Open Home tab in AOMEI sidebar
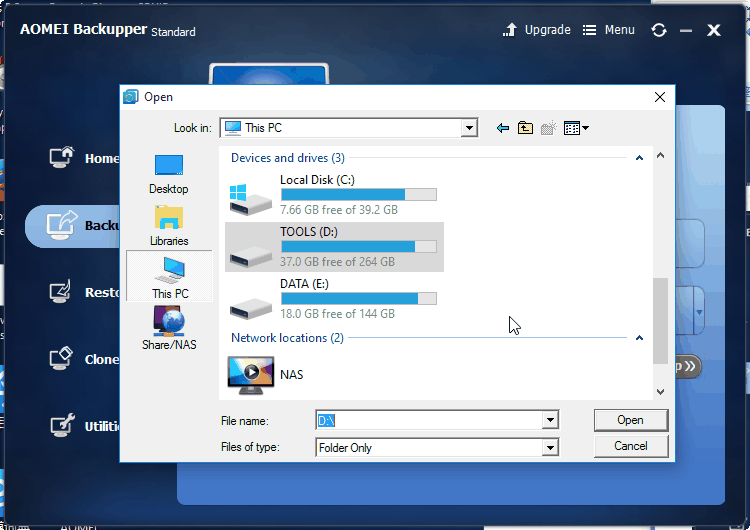This screenshot has width=750, height=530. 84,158
